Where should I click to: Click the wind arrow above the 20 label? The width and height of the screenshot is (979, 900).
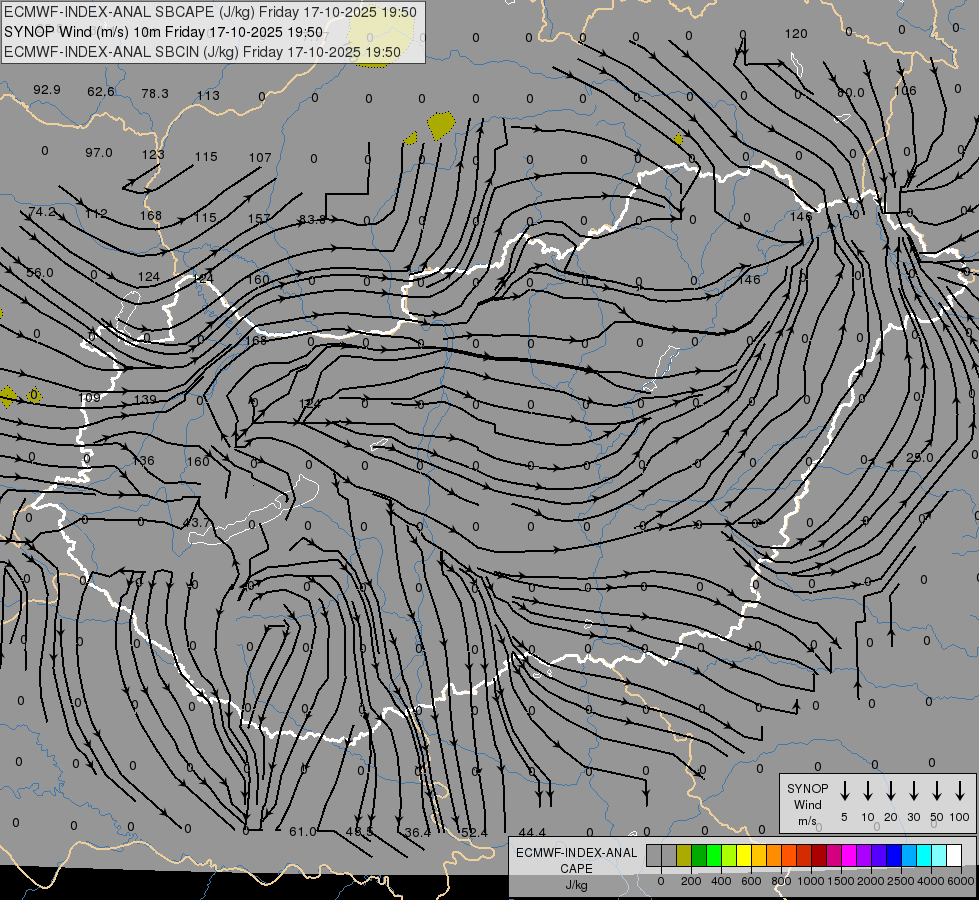click(890, 791)
